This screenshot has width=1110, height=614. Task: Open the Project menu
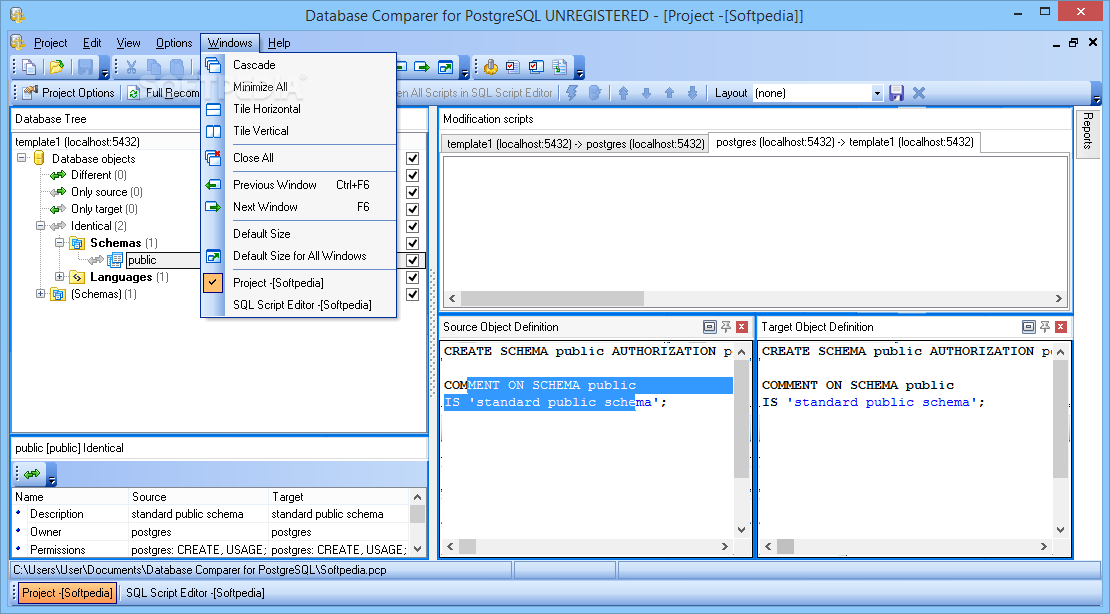50,43
